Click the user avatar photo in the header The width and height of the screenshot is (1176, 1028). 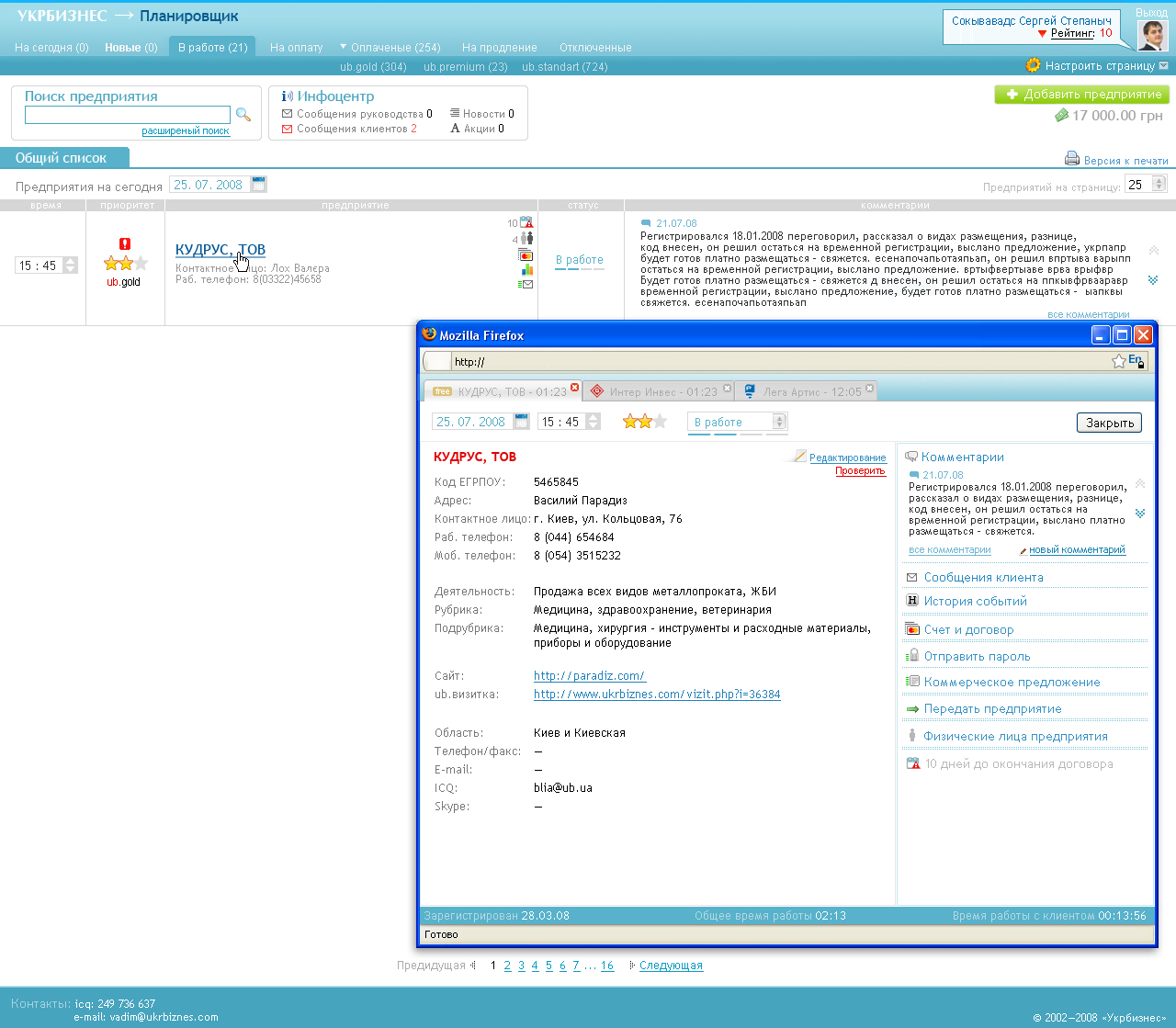(1152, 34)
